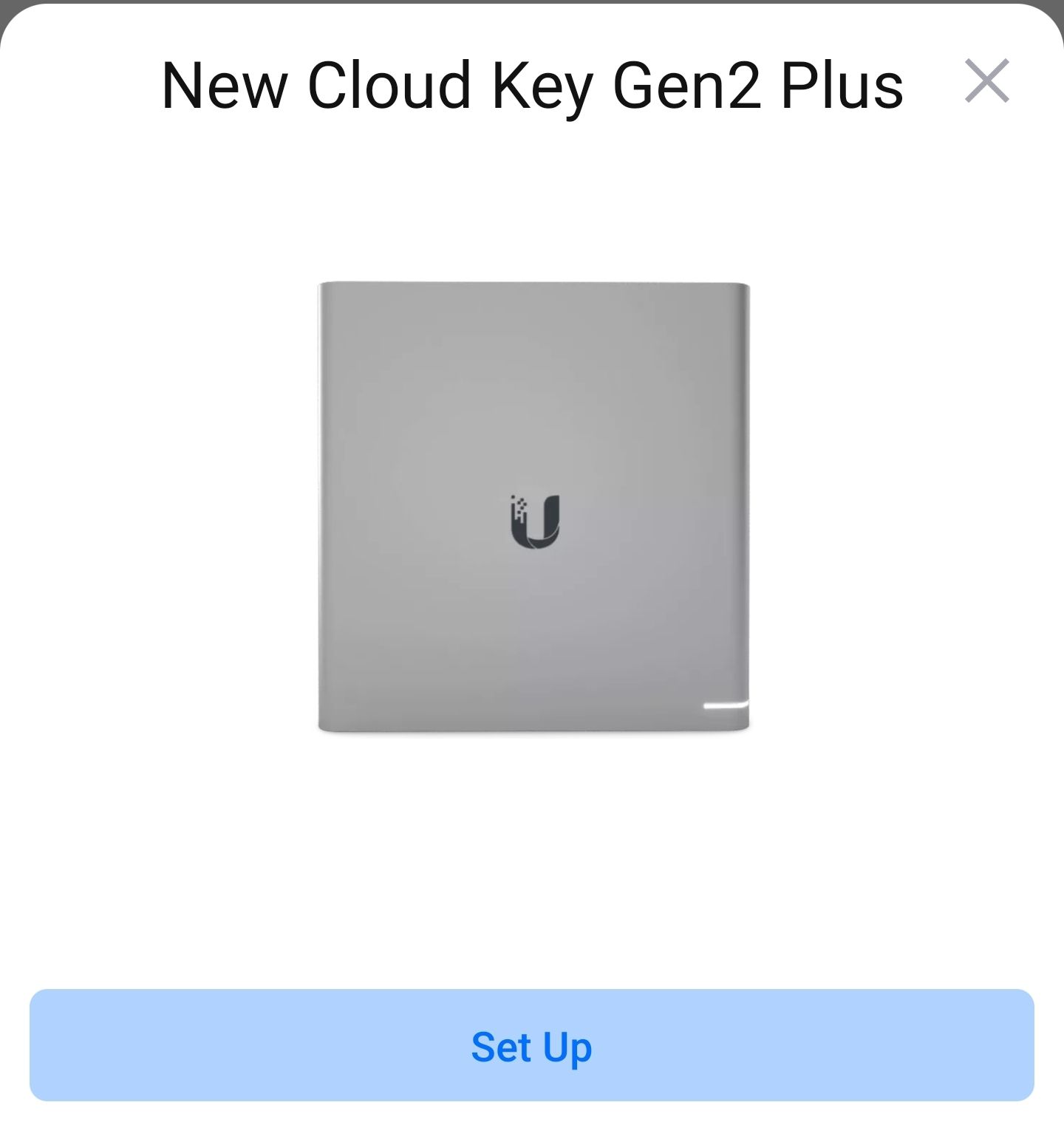Click the word Key in the heading
This screenshot has width=1064, height=1136.
[x=542, y=87]
